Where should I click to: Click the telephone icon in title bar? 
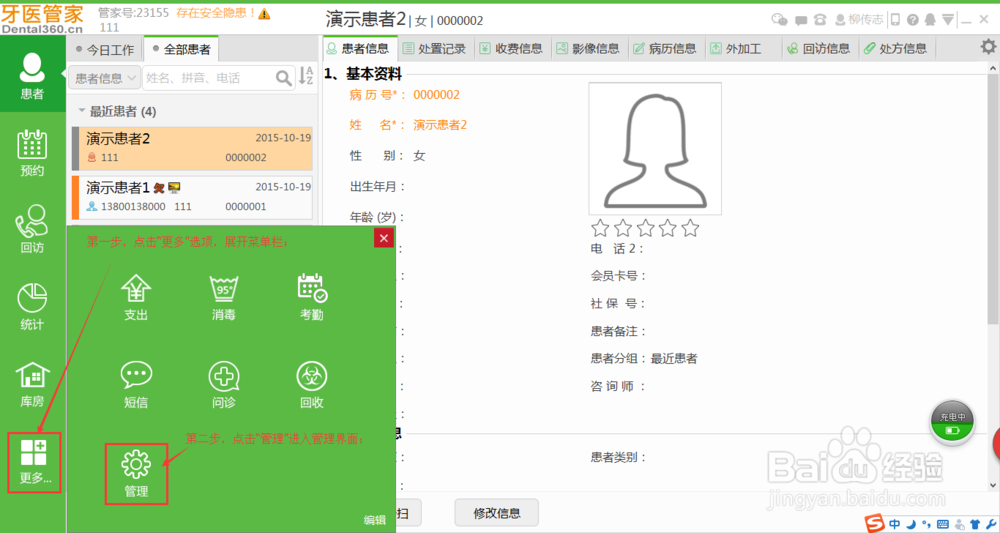click(820, 20)
